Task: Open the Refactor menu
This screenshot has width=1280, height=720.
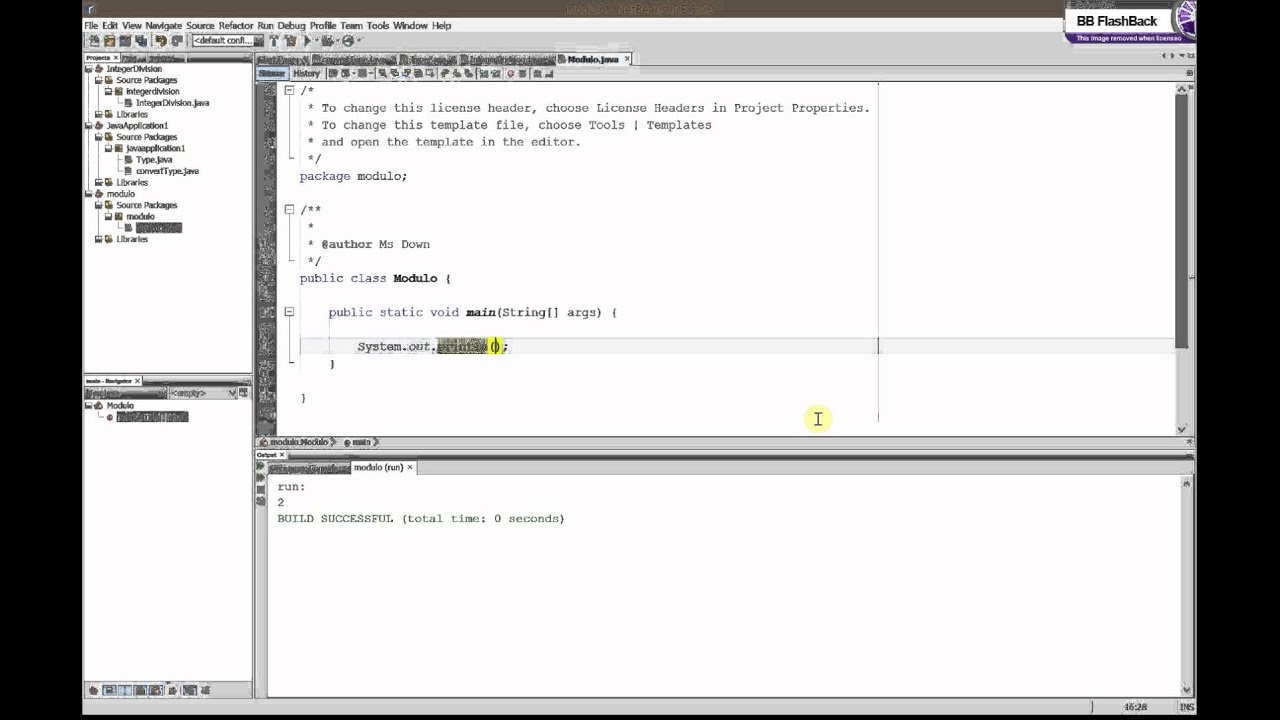Action: click(236, 25)
